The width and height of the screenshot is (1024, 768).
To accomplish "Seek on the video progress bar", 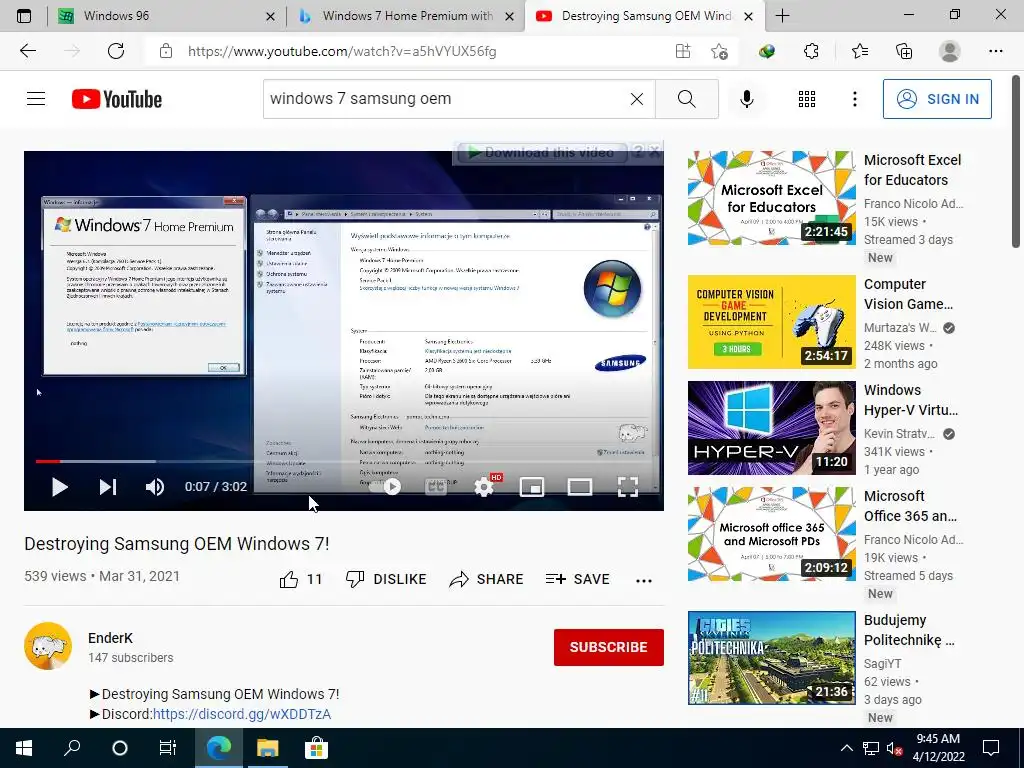I will (x=344, y=461).
